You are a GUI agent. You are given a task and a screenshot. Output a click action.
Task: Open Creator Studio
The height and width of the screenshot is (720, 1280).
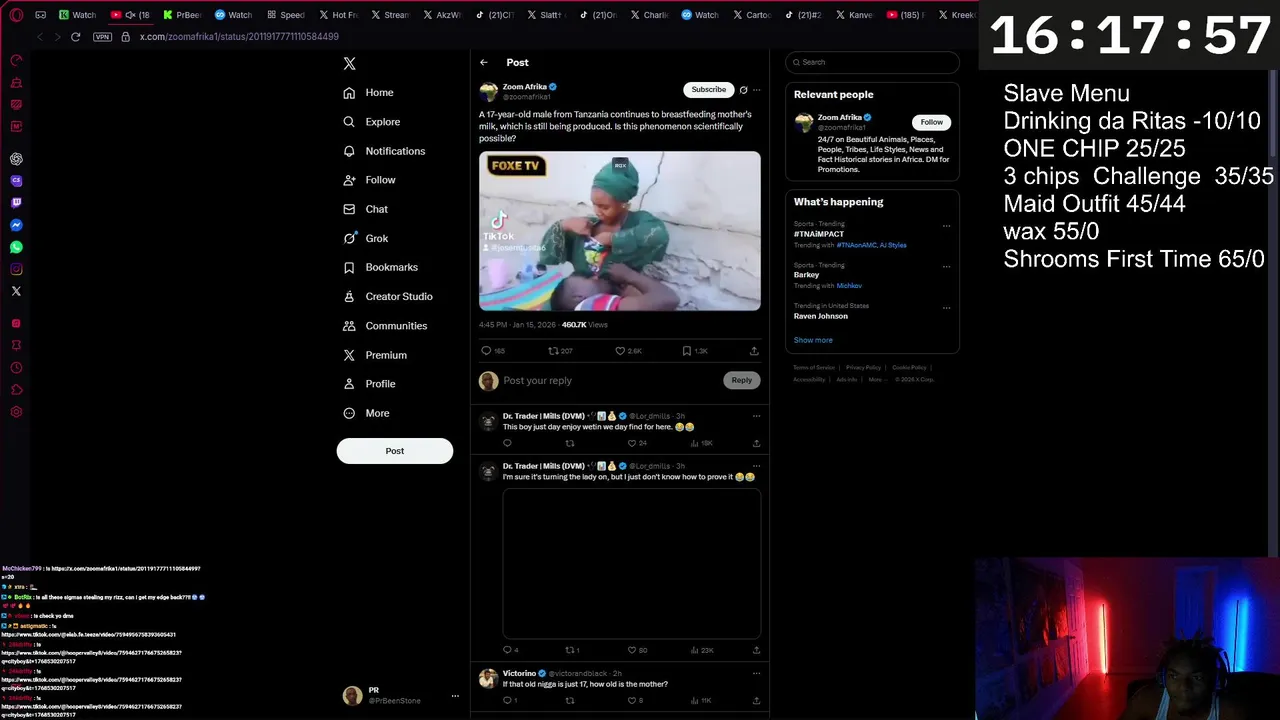point(387,296)
